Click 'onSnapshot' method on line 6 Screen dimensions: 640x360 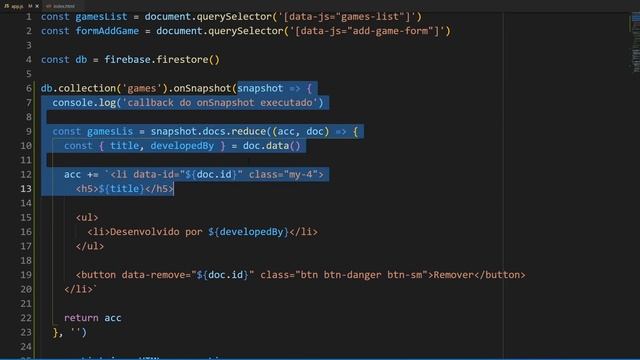coord(202,88)
